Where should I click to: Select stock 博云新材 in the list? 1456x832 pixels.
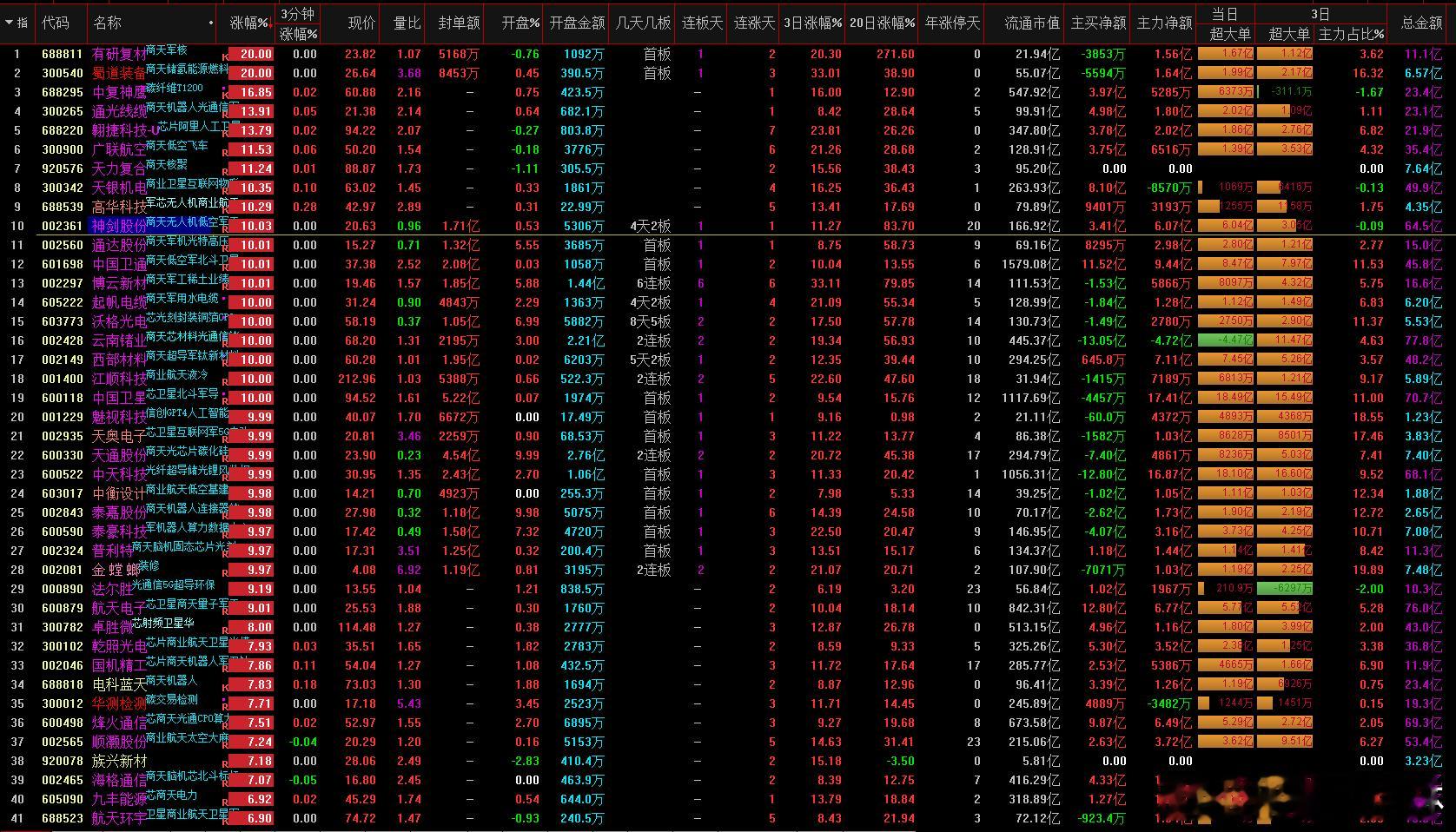click(120, 283)
